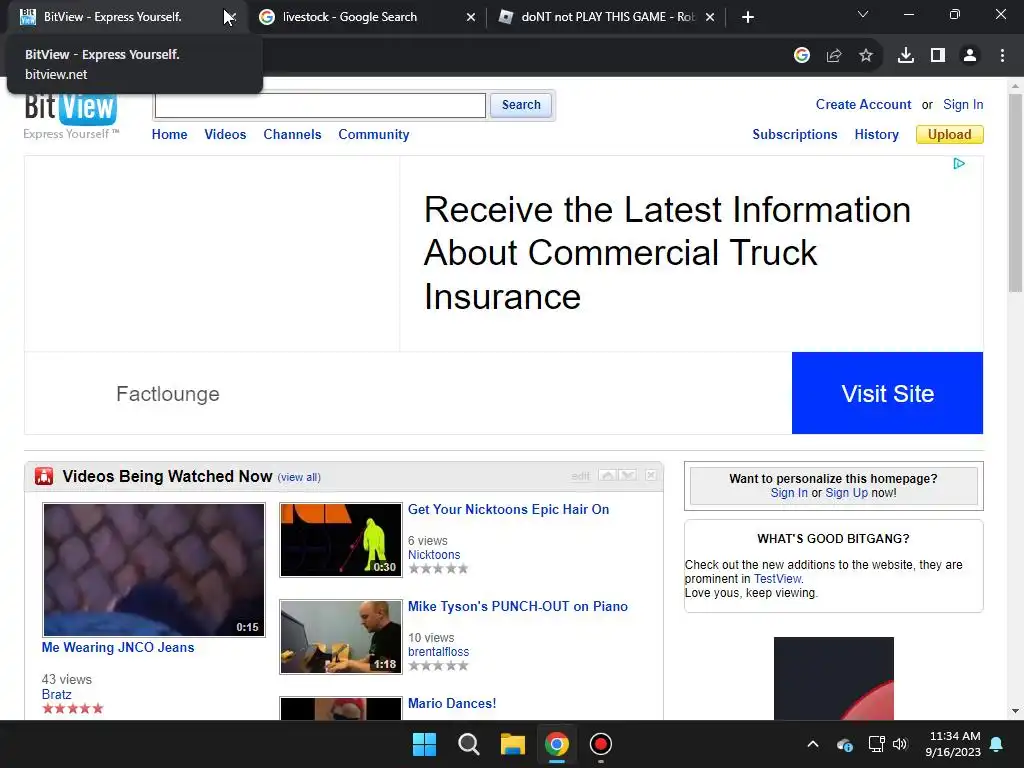Open File Explorer from taskbar

pos(513,744)
